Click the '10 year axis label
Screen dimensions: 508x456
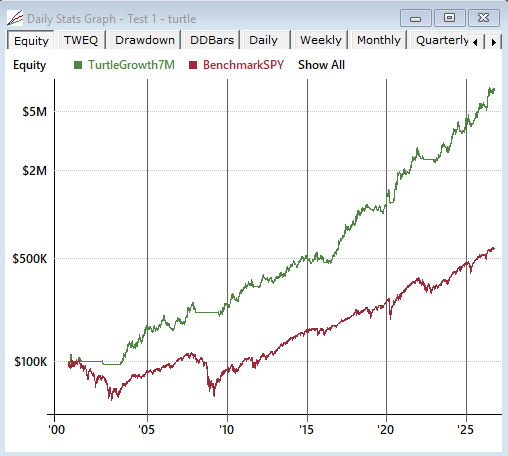point(227,430)
